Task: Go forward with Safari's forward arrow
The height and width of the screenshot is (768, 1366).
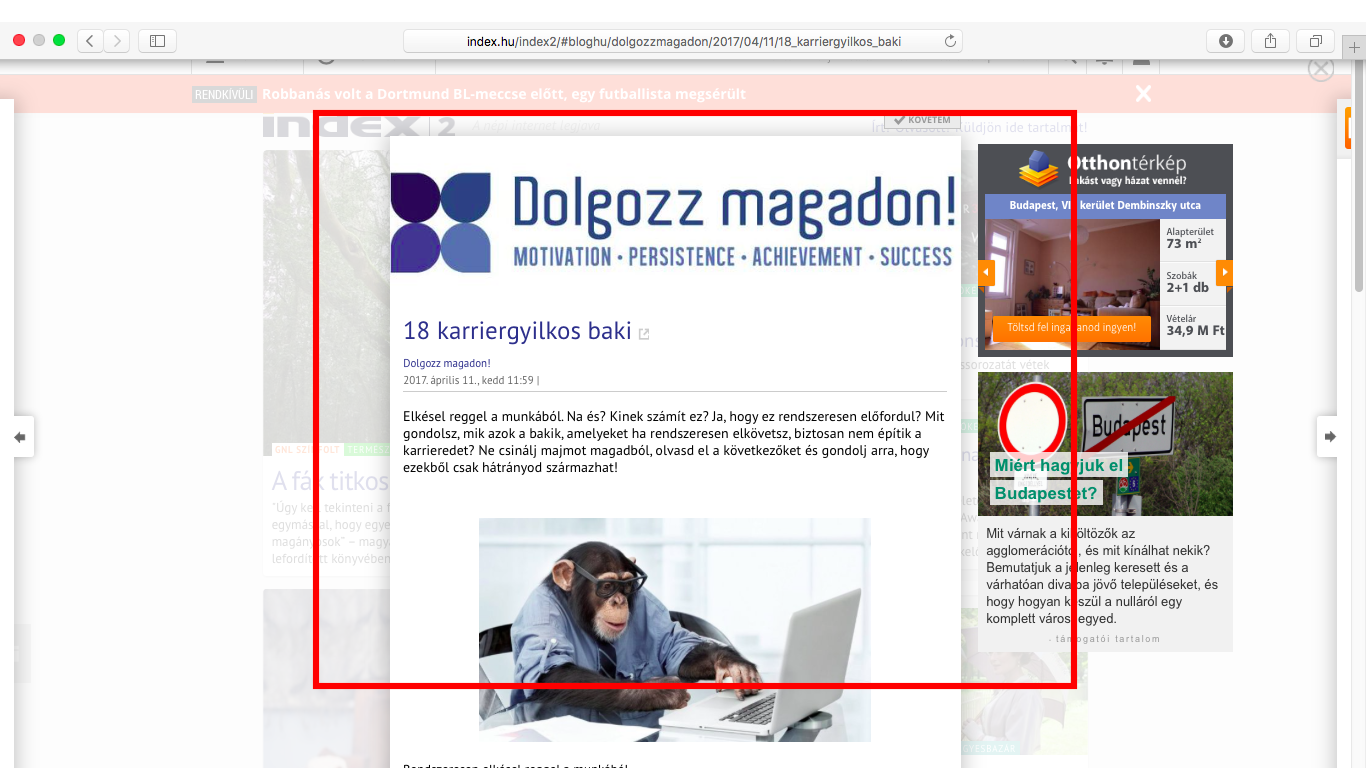Action: (117, 41)
